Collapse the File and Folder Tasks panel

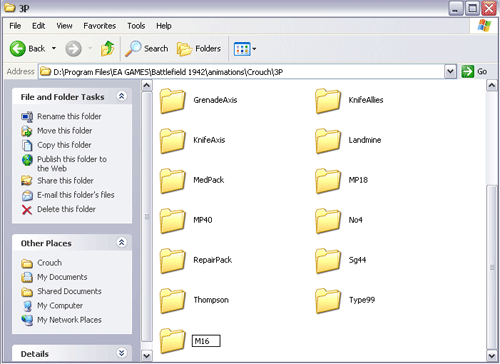[x=122, y=96]
